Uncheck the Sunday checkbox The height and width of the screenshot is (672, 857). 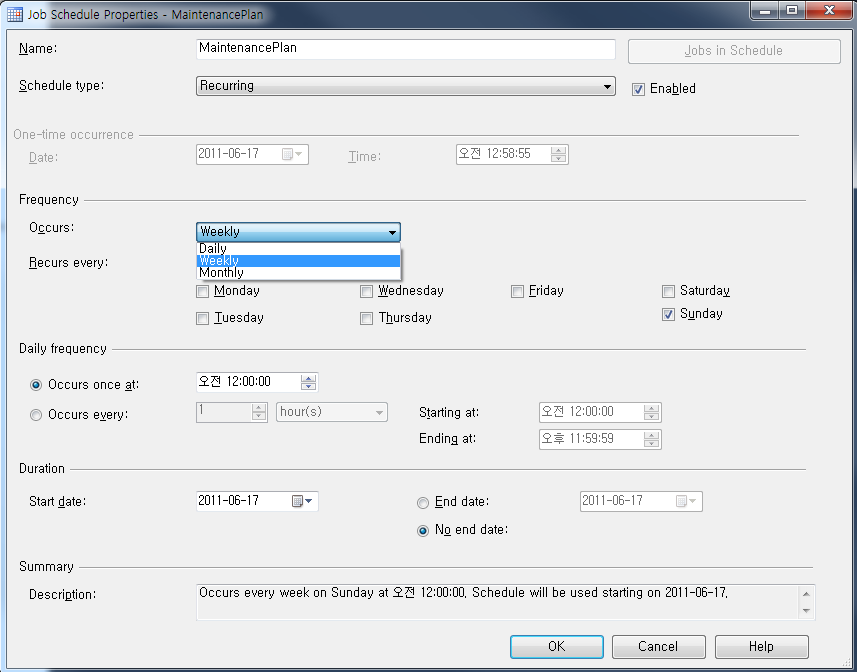pyautogui.click(x=668, y=314)
